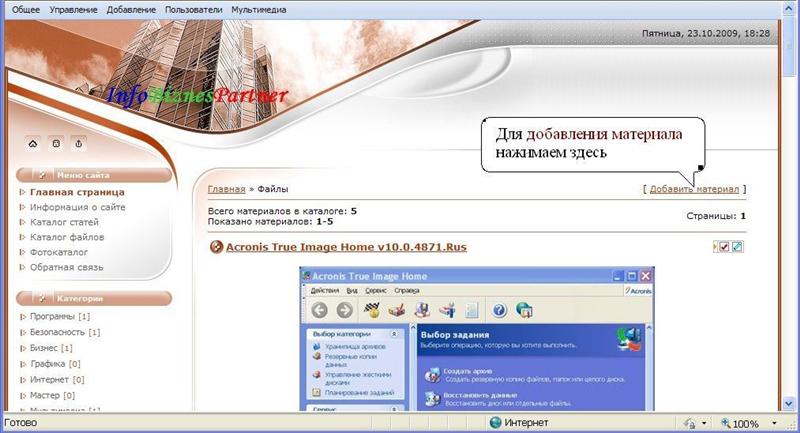The width and height of the screenshot is (800, 433).
Task: Open Информация о сайте page
Action: 78,207
